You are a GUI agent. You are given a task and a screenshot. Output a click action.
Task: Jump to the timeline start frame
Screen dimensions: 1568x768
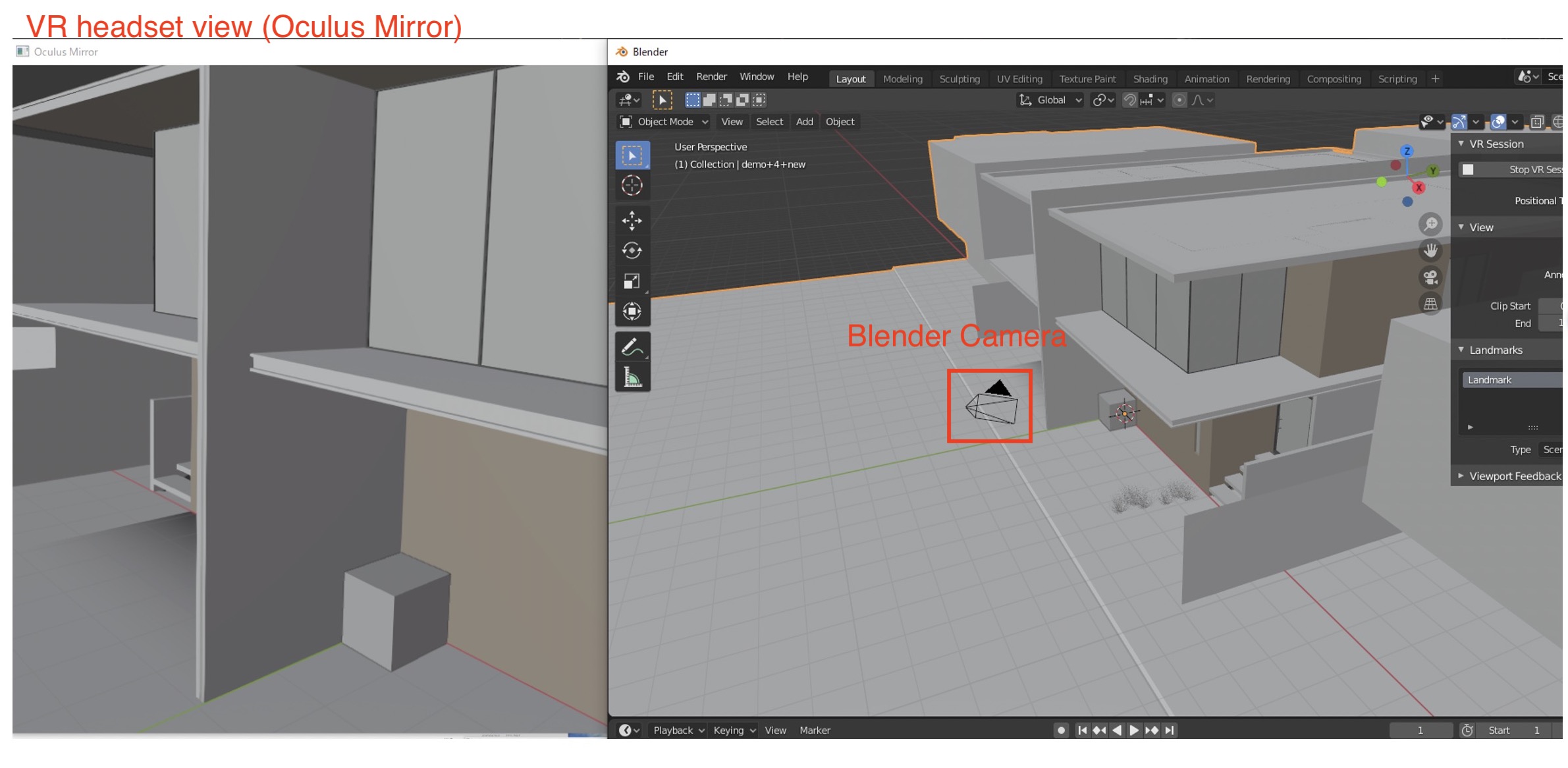(1082, 730)
